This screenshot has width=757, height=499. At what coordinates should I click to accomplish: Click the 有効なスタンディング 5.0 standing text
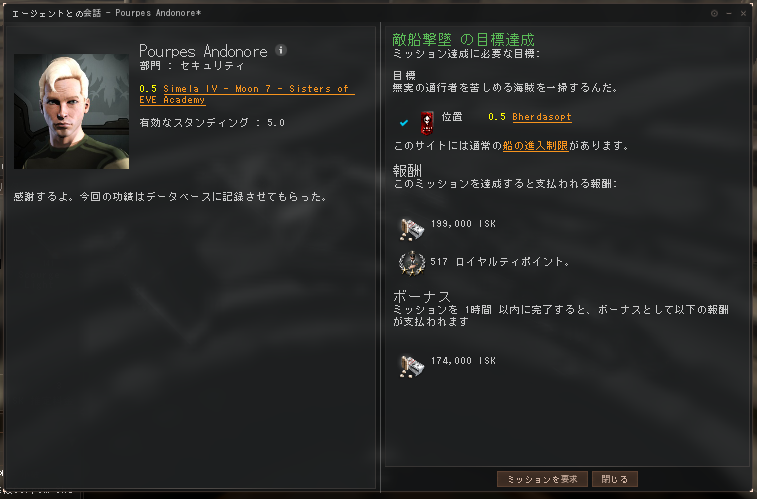[212, 123]
